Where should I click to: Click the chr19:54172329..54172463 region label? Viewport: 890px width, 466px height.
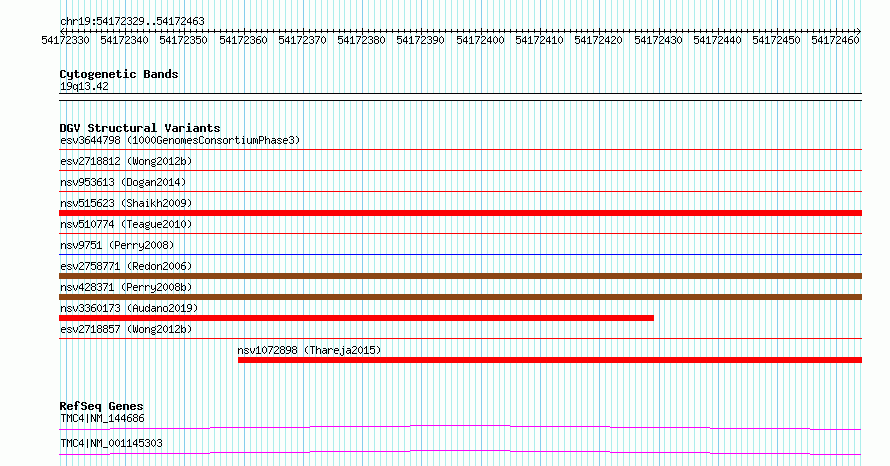coord(132,21)
